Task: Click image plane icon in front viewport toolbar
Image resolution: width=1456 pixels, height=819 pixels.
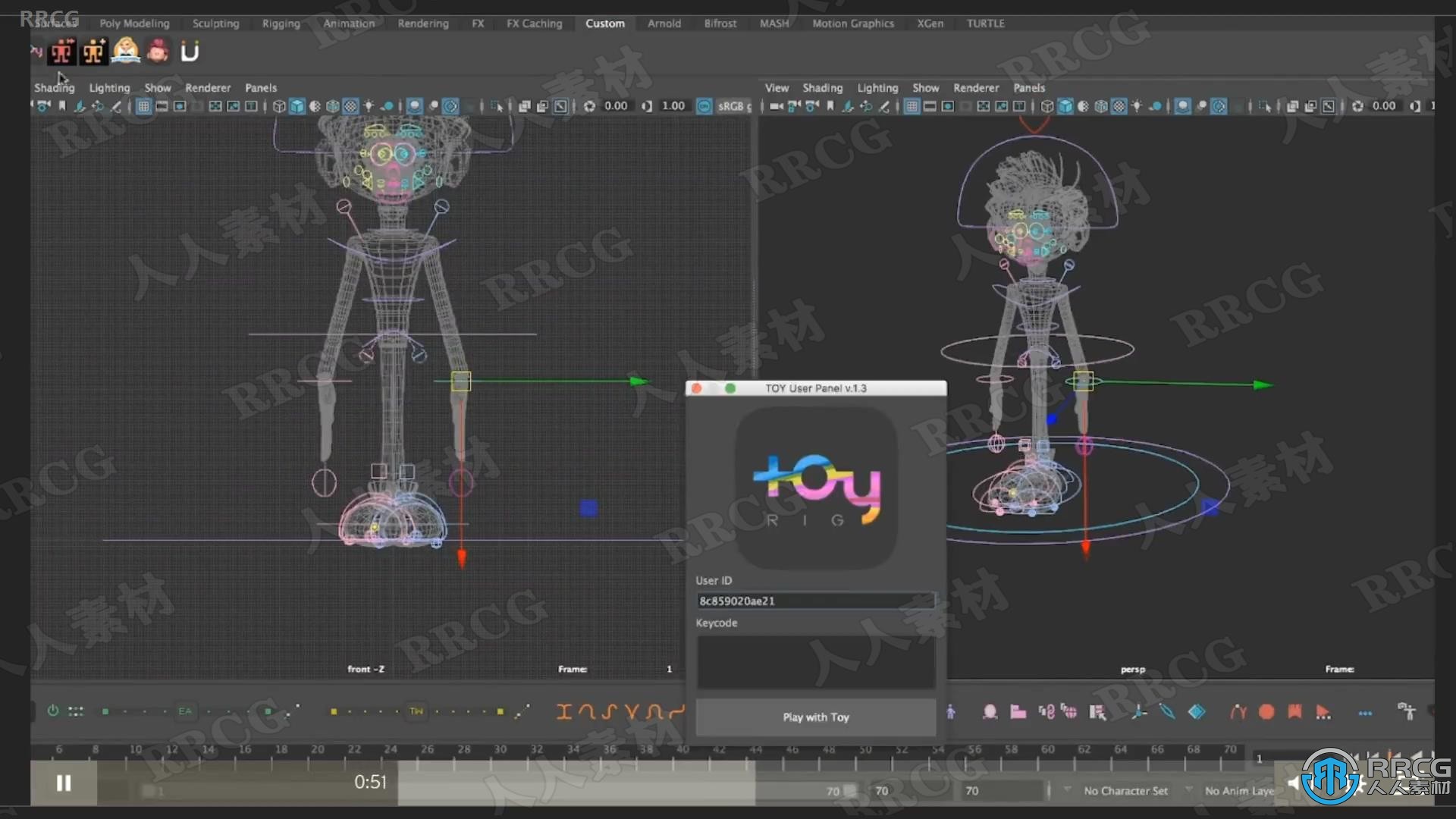Action: click(80, 106)
